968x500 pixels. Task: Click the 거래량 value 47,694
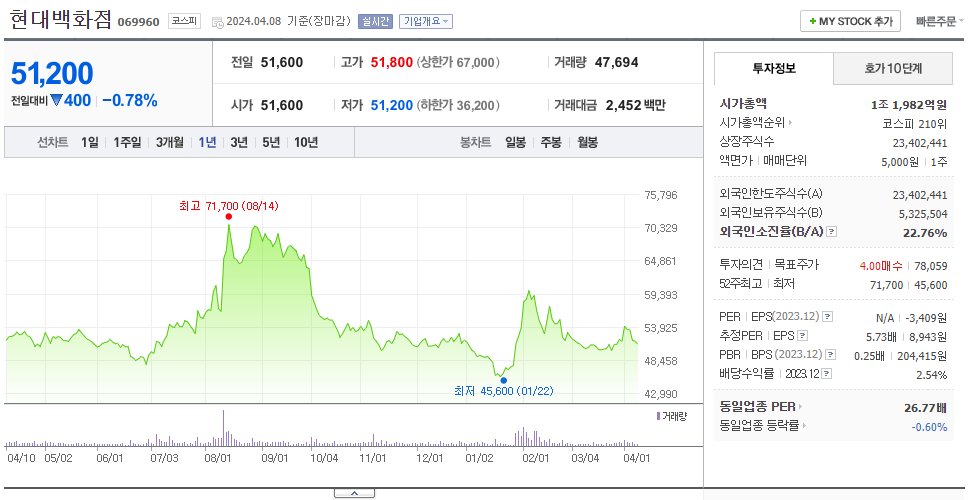[617, 62]
